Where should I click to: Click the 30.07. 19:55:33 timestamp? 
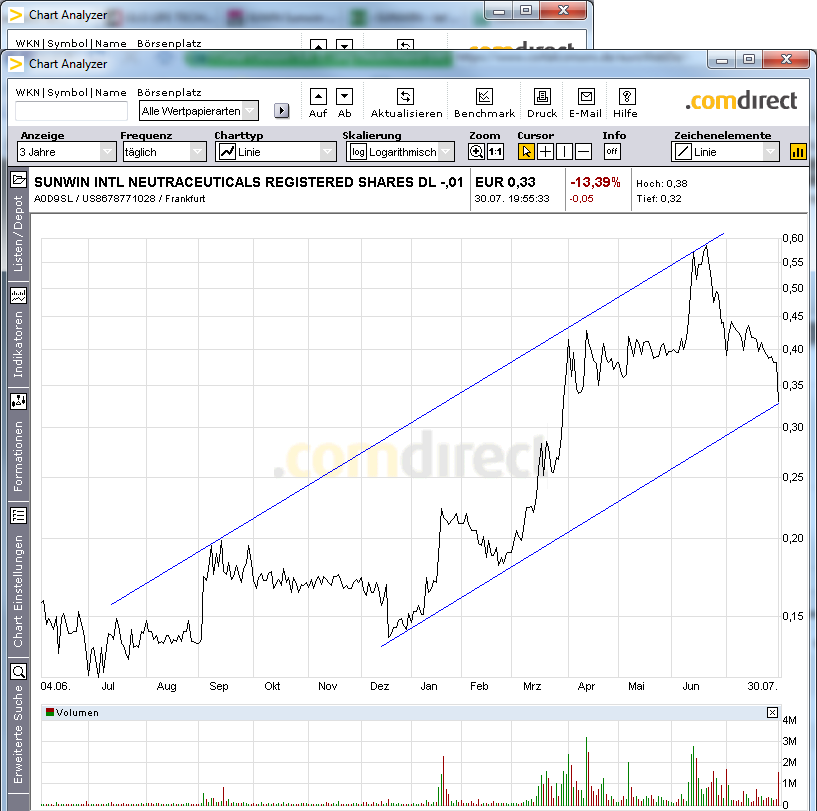coord(512,199)
